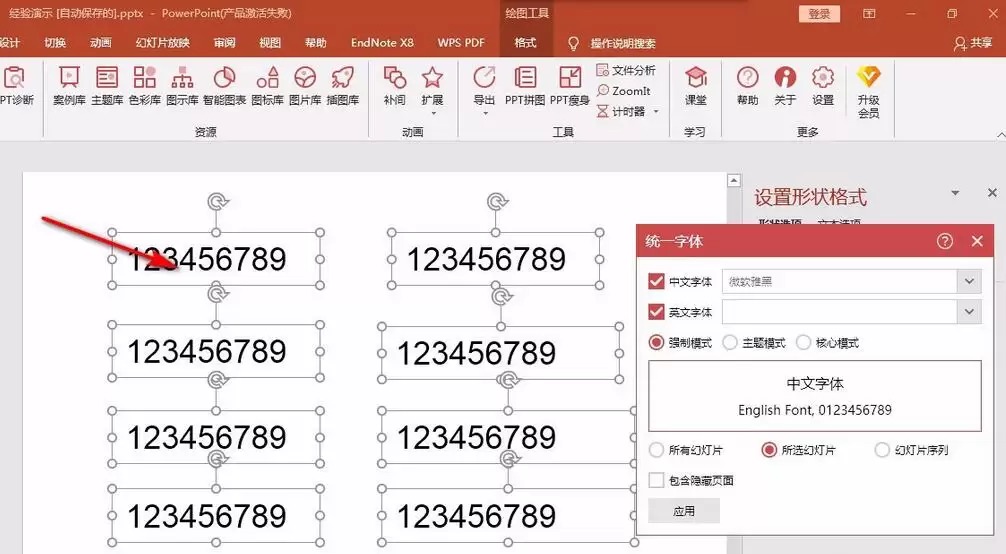Expand the 中文字体 font dropdown
This screenshot has height=554, width=1006.
[x=968, y=282]
